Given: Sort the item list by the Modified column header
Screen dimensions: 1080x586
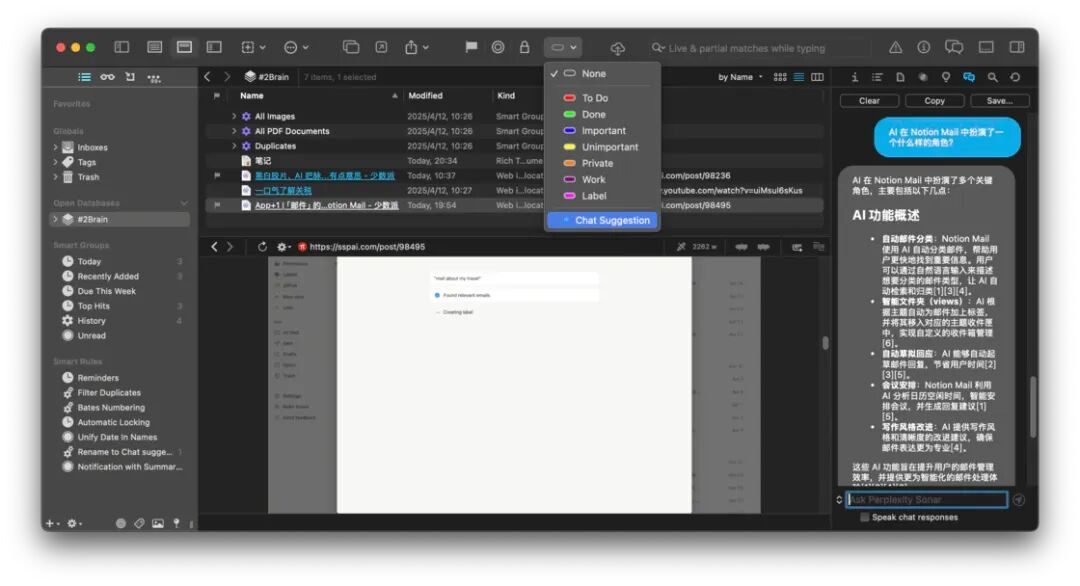Looking at the screenshot, I should click(x=426, y=96).
